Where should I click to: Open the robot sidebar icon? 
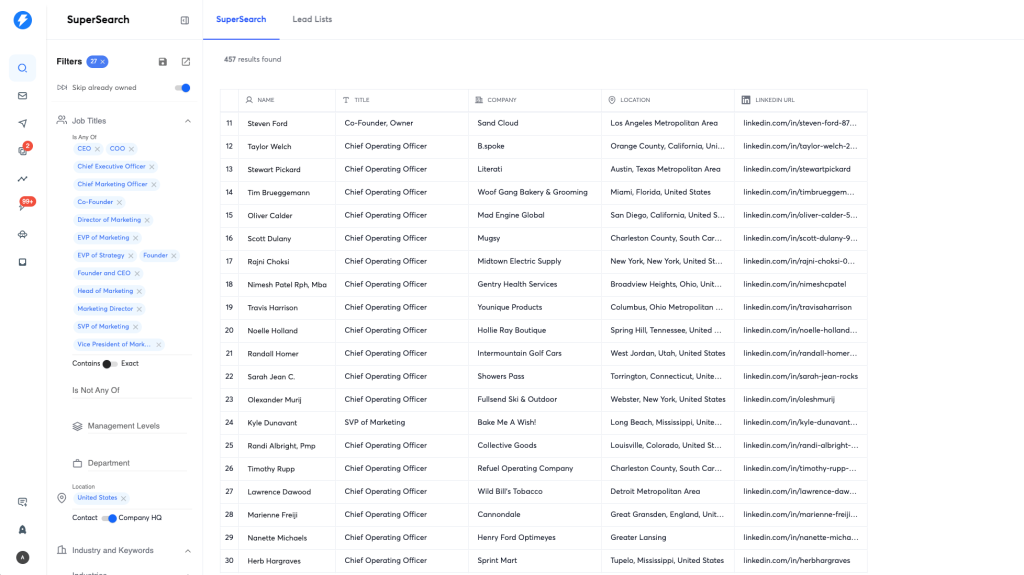(22, 234)
